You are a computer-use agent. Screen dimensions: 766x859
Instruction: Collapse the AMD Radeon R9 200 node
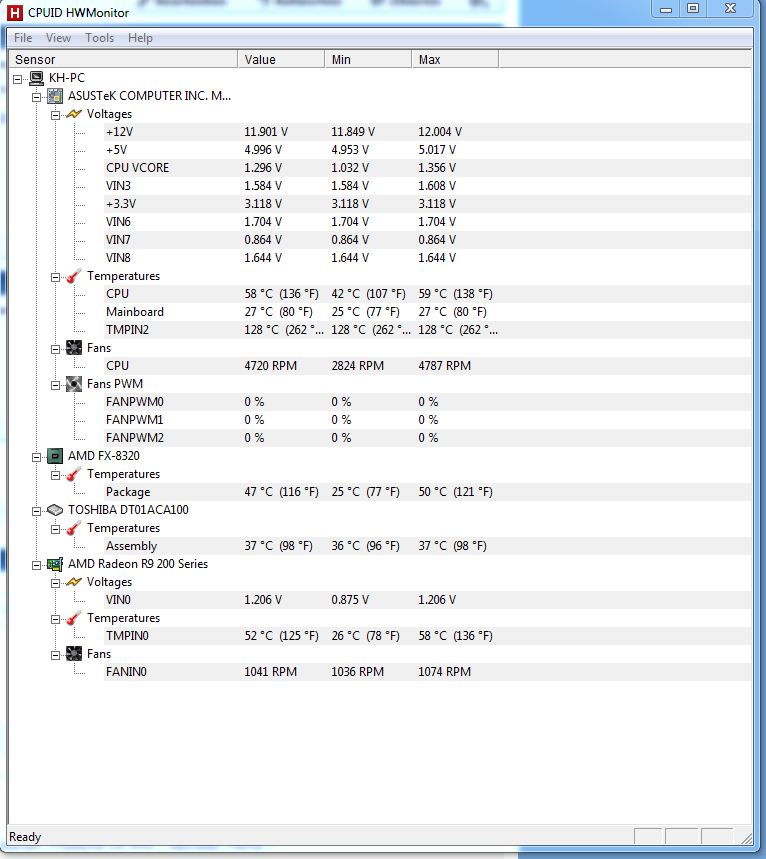pyautogui.click(x=37, y=565)
